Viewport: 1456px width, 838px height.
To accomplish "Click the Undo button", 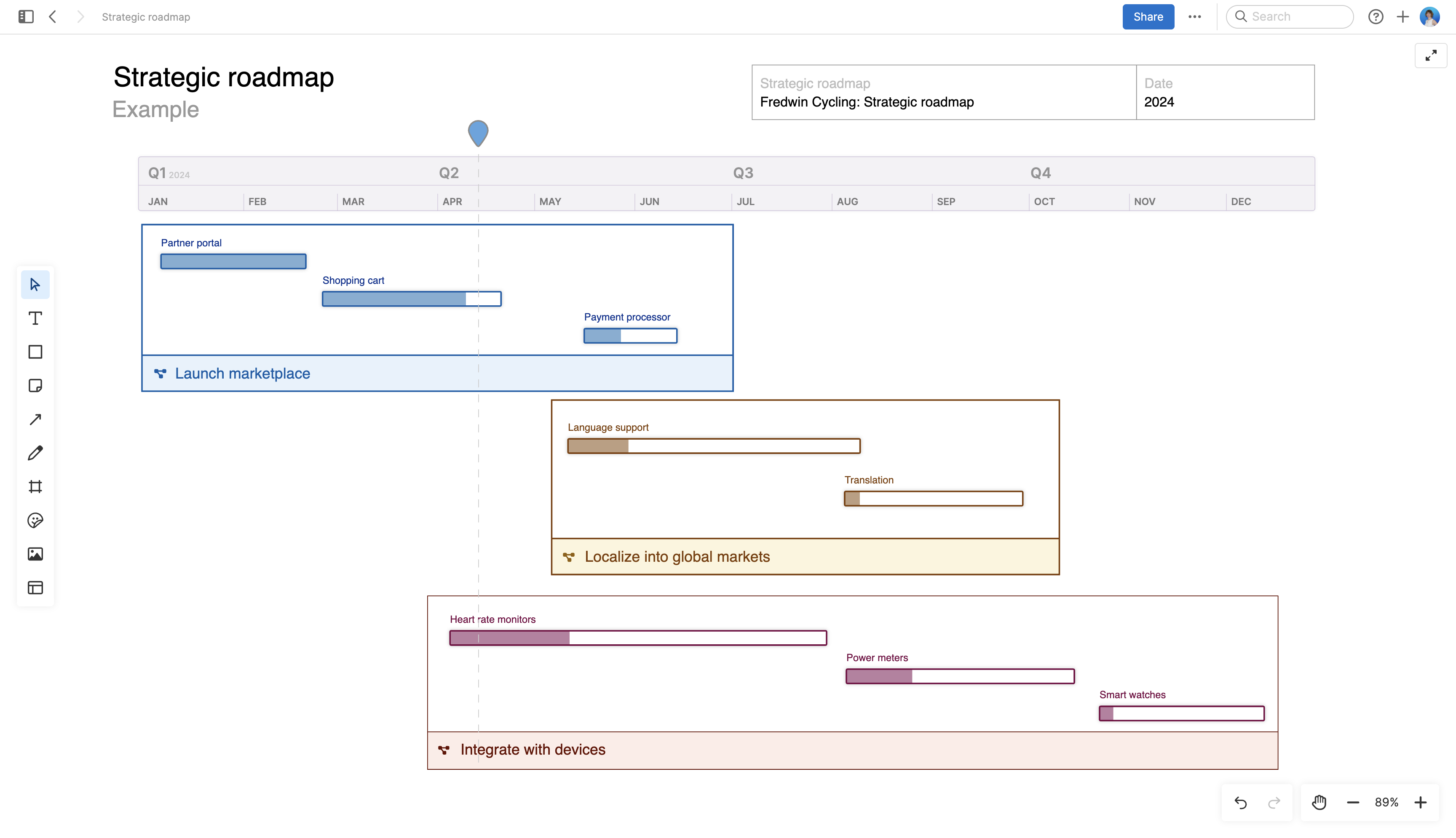I will (1241, 802).
